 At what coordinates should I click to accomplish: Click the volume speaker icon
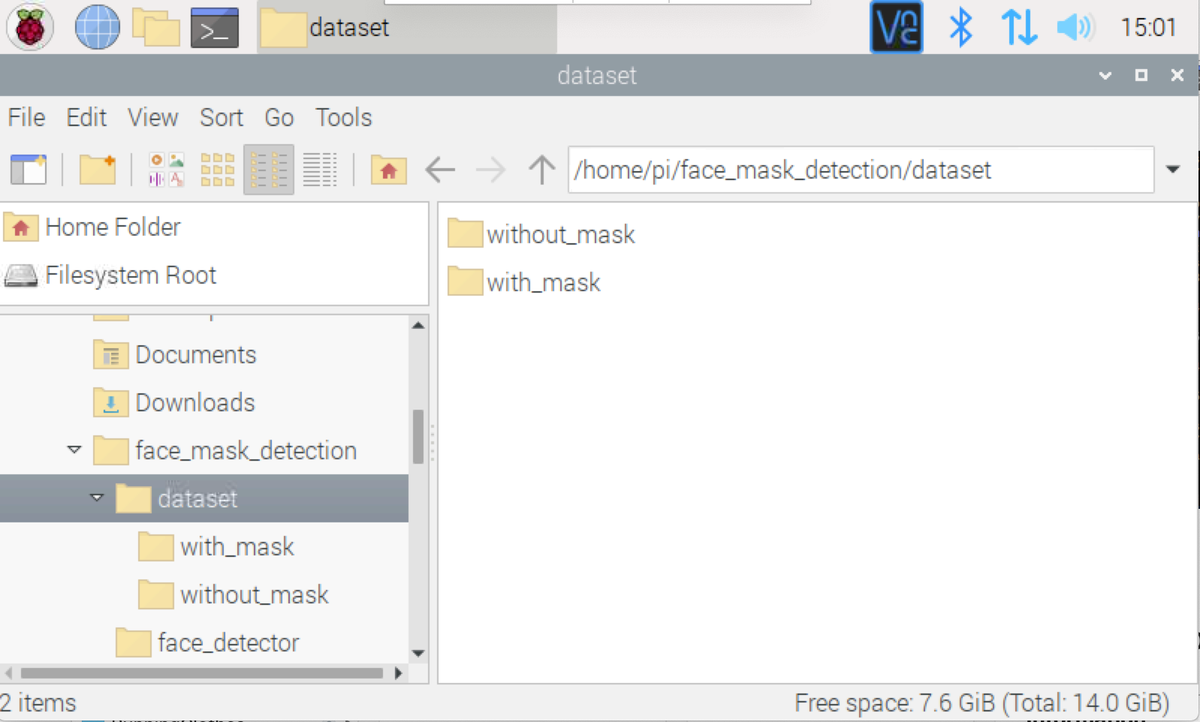pos(1075,27)
